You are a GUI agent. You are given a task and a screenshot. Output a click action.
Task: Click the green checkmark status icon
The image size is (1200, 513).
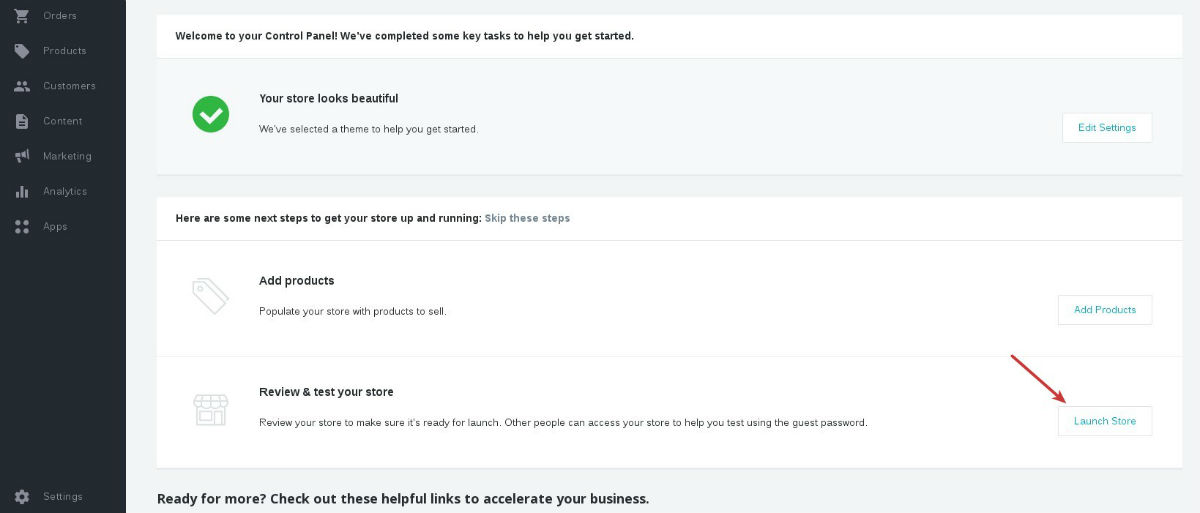click(x=211, y=114)
